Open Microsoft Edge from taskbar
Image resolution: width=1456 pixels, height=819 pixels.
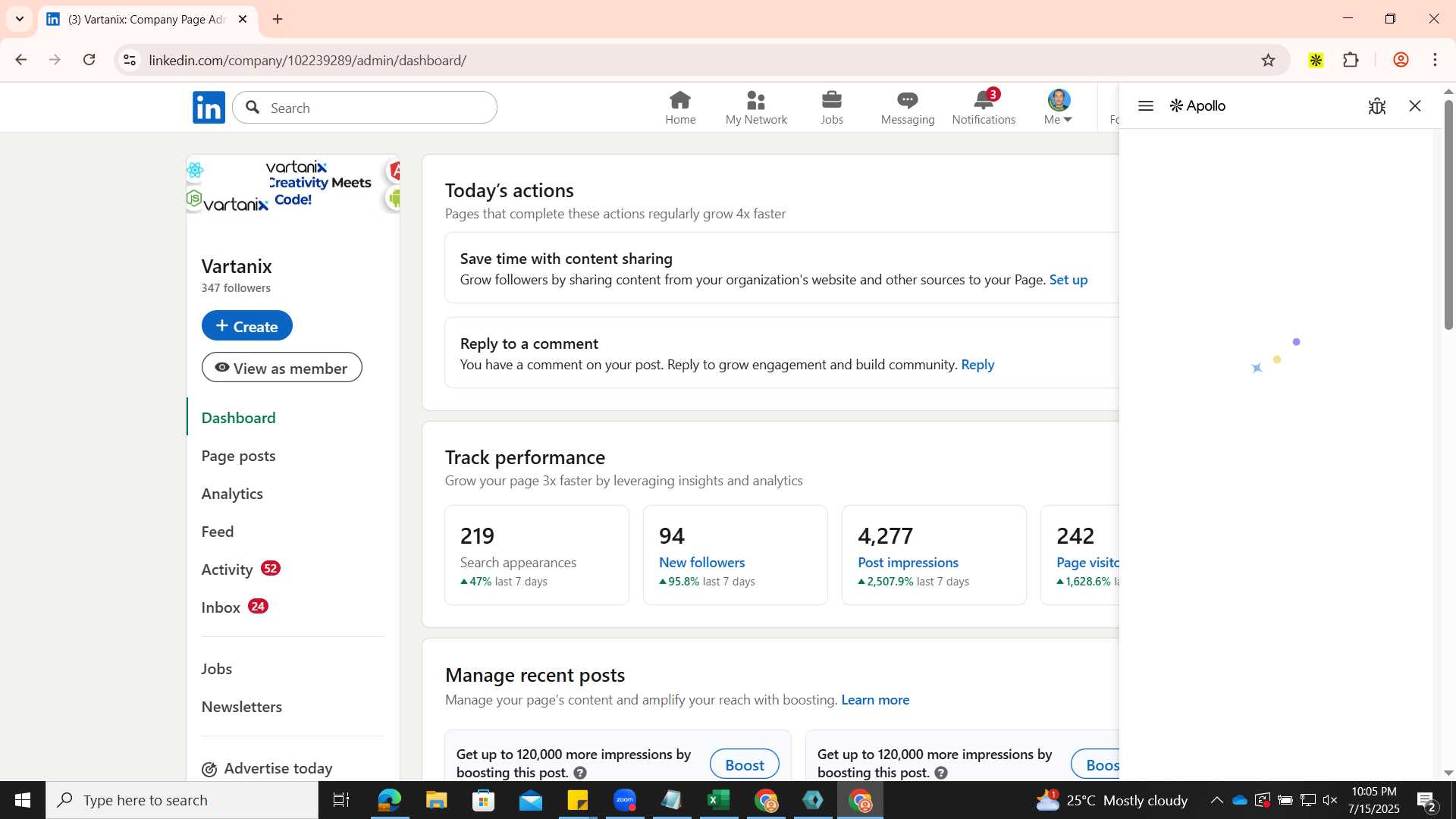pos(389,800)
